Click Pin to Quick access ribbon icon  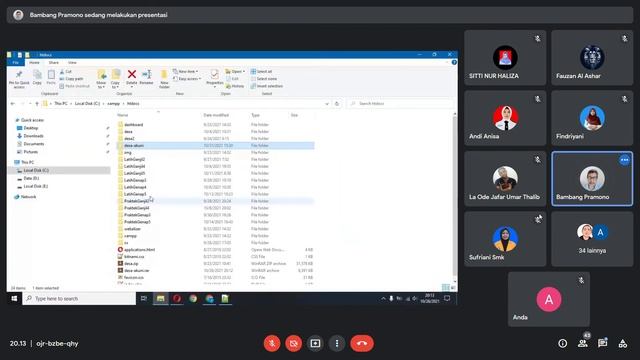click(x=19, y=79)
